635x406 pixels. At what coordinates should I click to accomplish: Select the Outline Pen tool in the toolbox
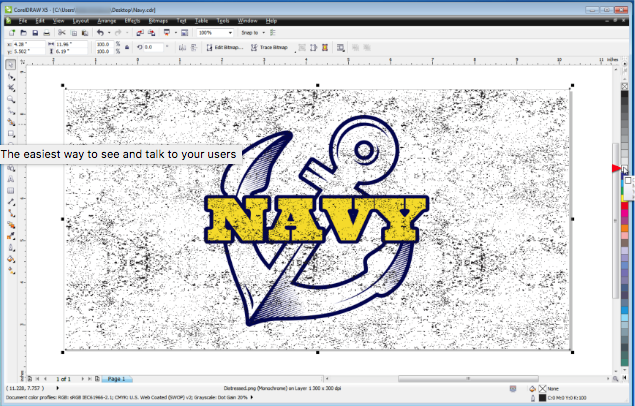pyautogui.click(x=11, y=248)
